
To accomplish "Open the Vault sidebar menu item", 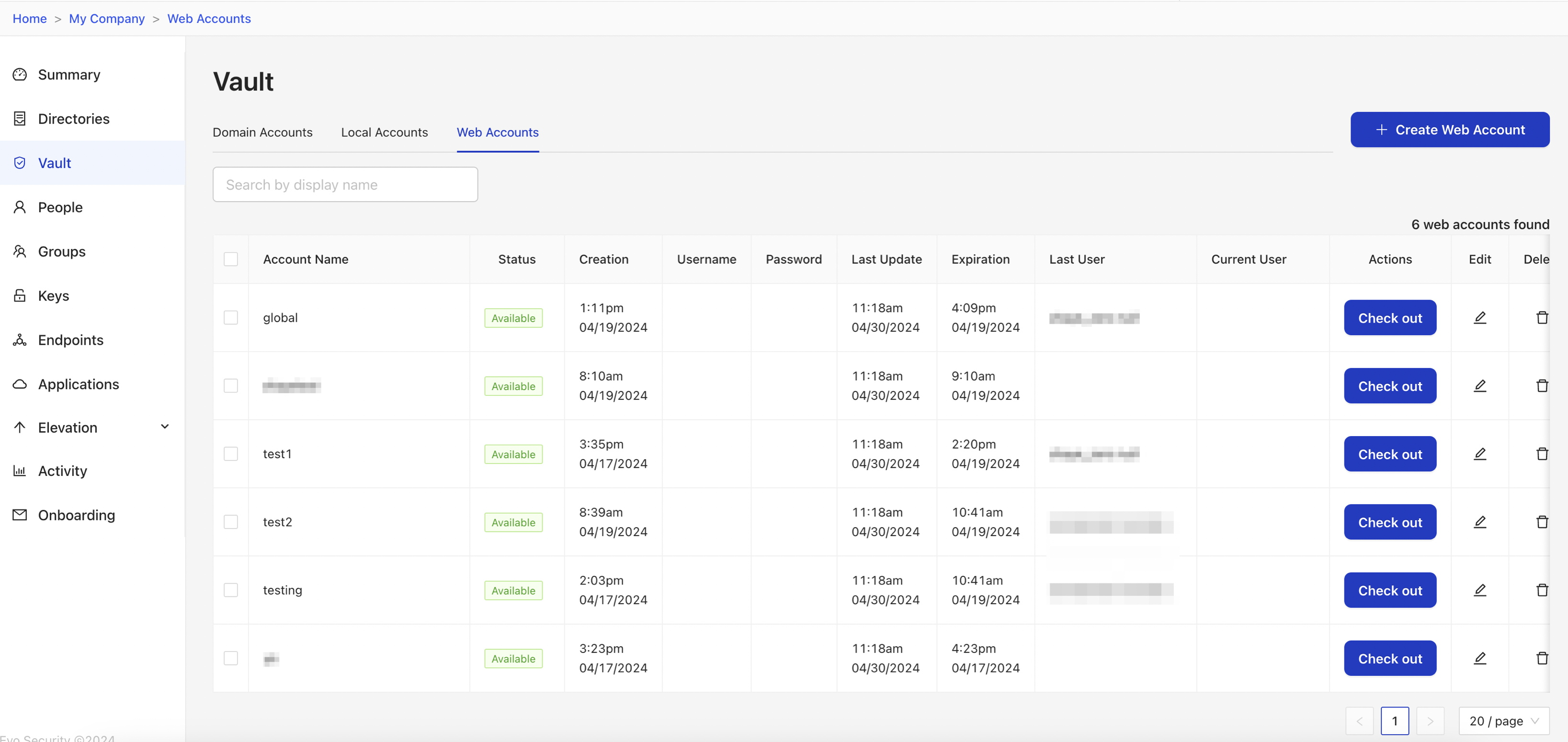I will pyautogui.click(x=92, y=163).
